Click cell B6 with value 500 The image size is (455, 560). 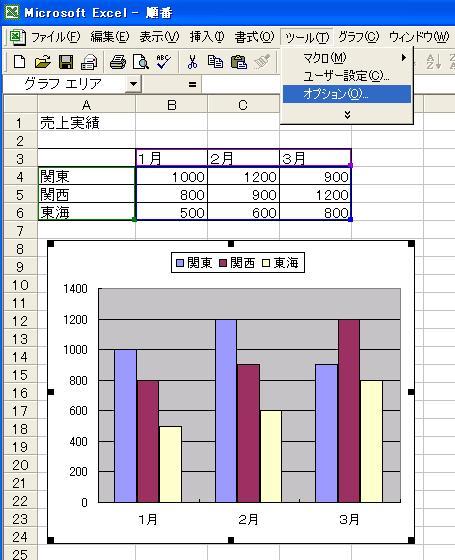(172, 212)
